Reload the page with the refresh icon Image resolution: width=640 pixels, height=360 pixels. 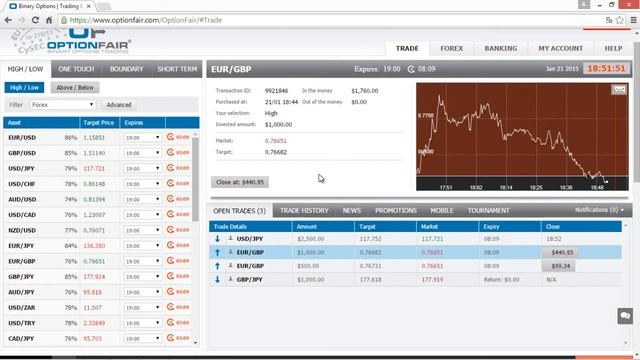36,20
